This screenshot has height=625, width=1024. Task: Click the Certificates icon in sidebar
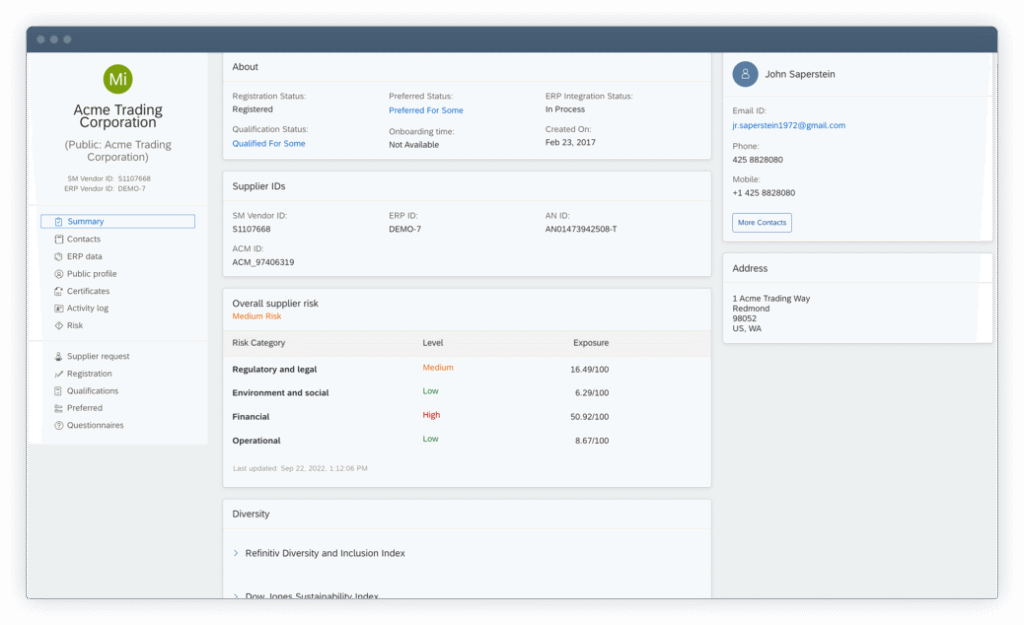[x=59, y=291]
